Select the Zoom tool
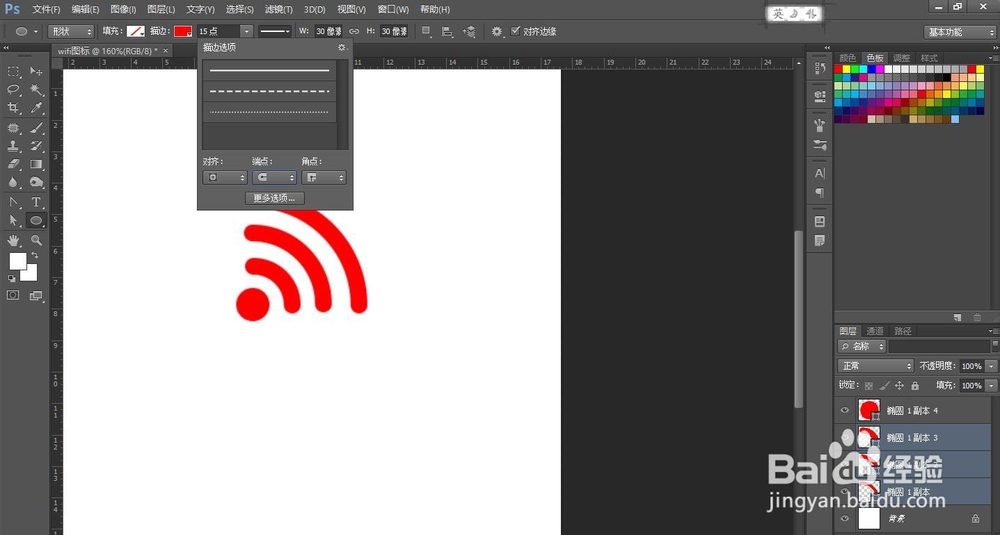 coord(36,240)
